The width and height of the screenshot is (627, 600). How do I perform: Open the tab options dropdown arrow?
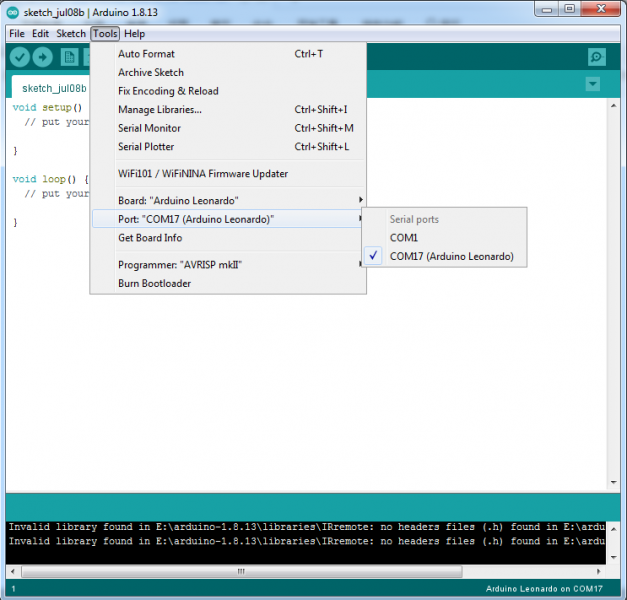593,84
